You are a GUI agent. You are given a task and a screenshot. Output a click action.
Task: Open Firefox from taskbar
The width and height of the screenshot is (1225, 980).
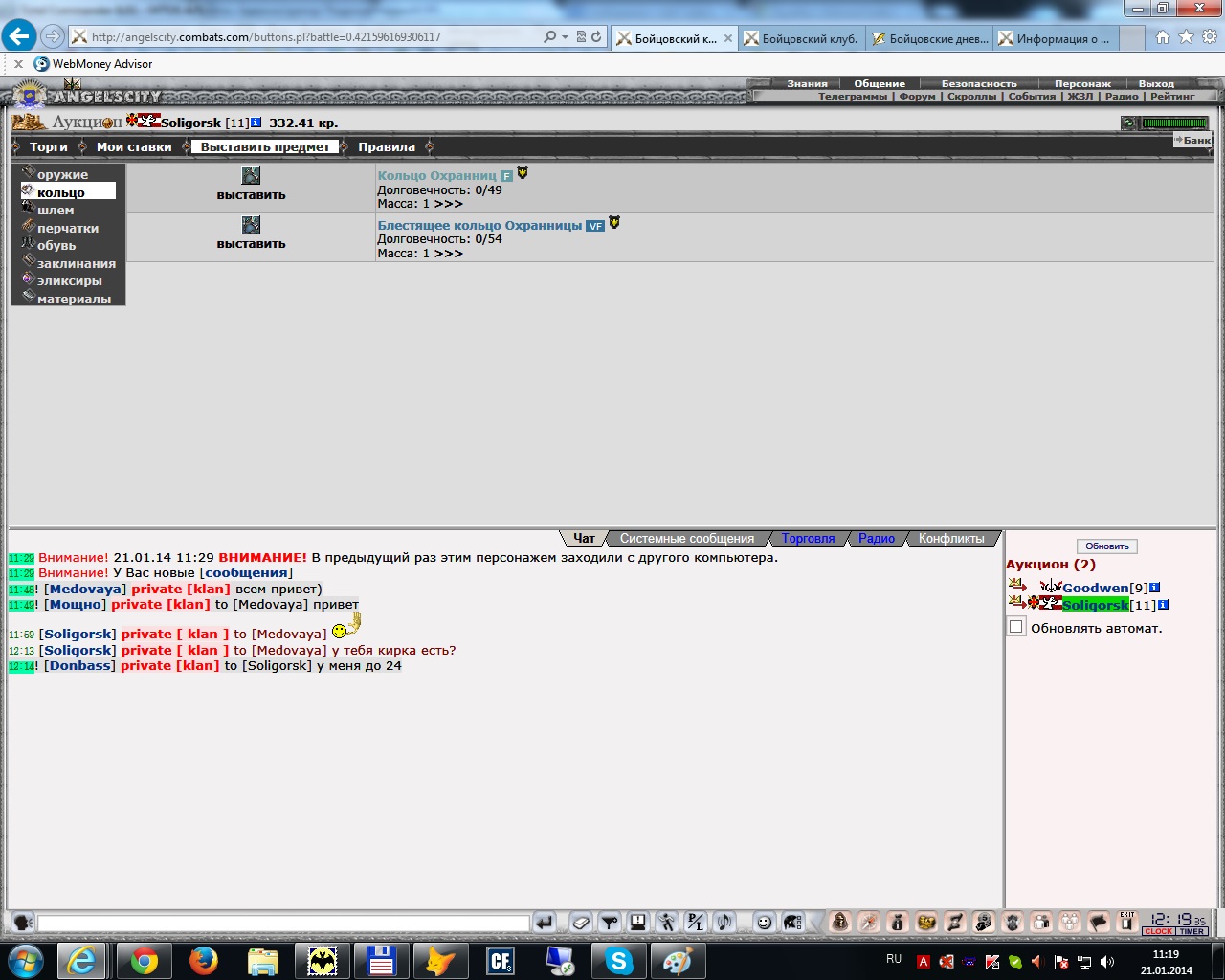coord(203,960)
